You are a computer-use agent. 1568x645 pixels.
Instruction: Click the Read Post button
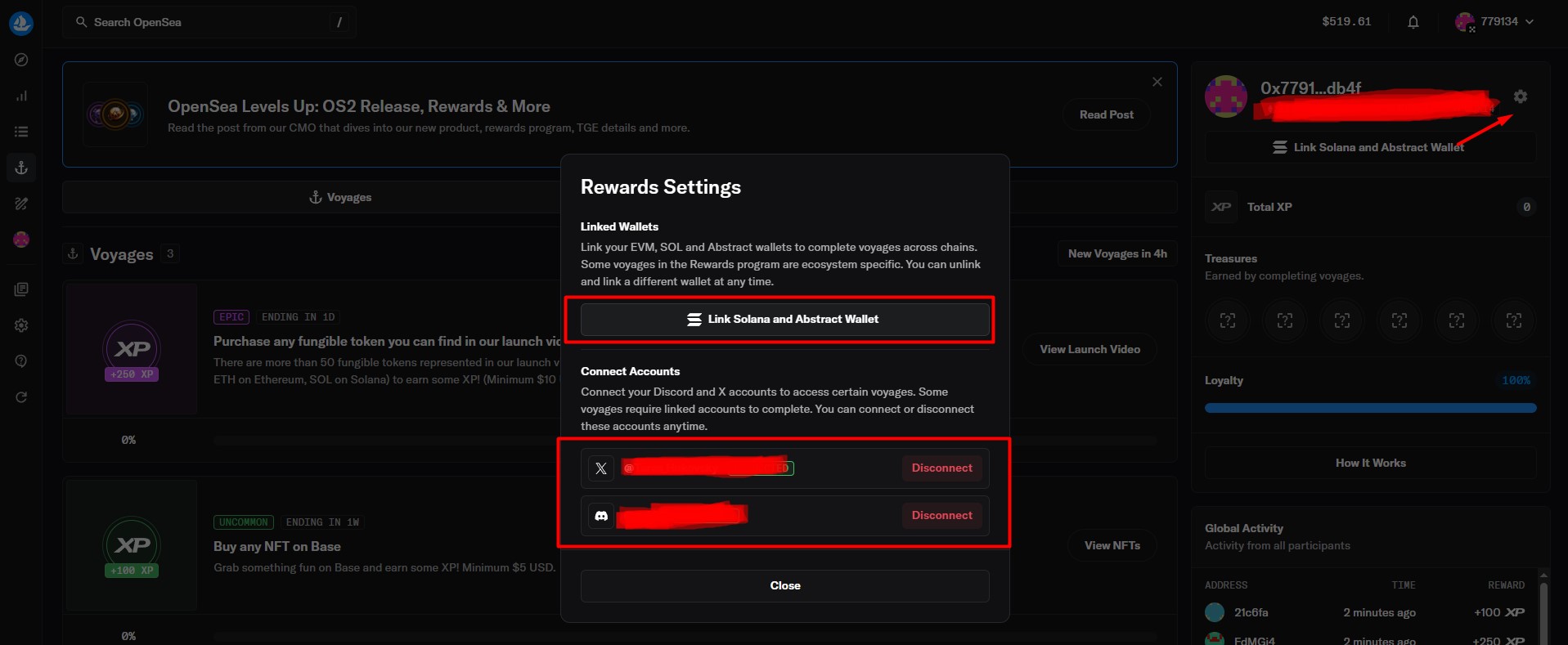click(1106, 115)
